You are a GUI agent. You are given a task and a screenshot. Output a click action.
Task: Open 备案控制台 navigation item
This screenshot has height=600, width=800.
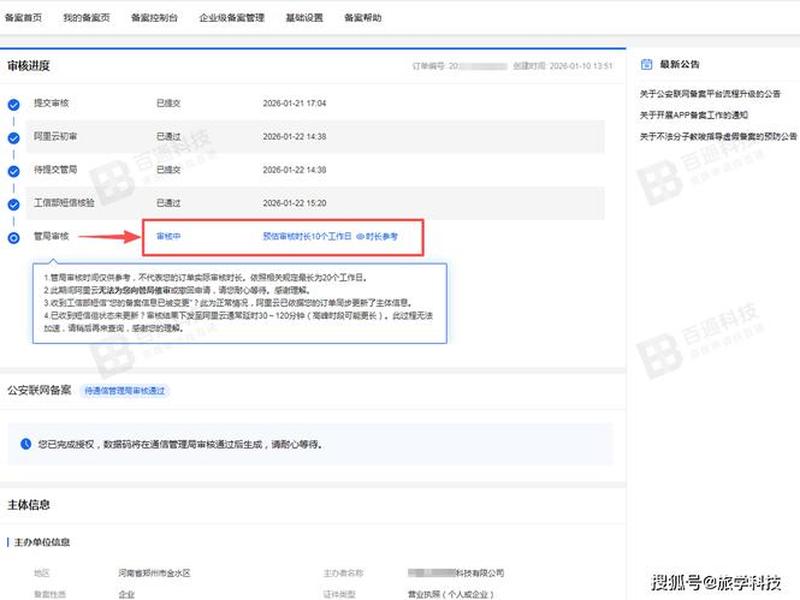pos(154,18)
